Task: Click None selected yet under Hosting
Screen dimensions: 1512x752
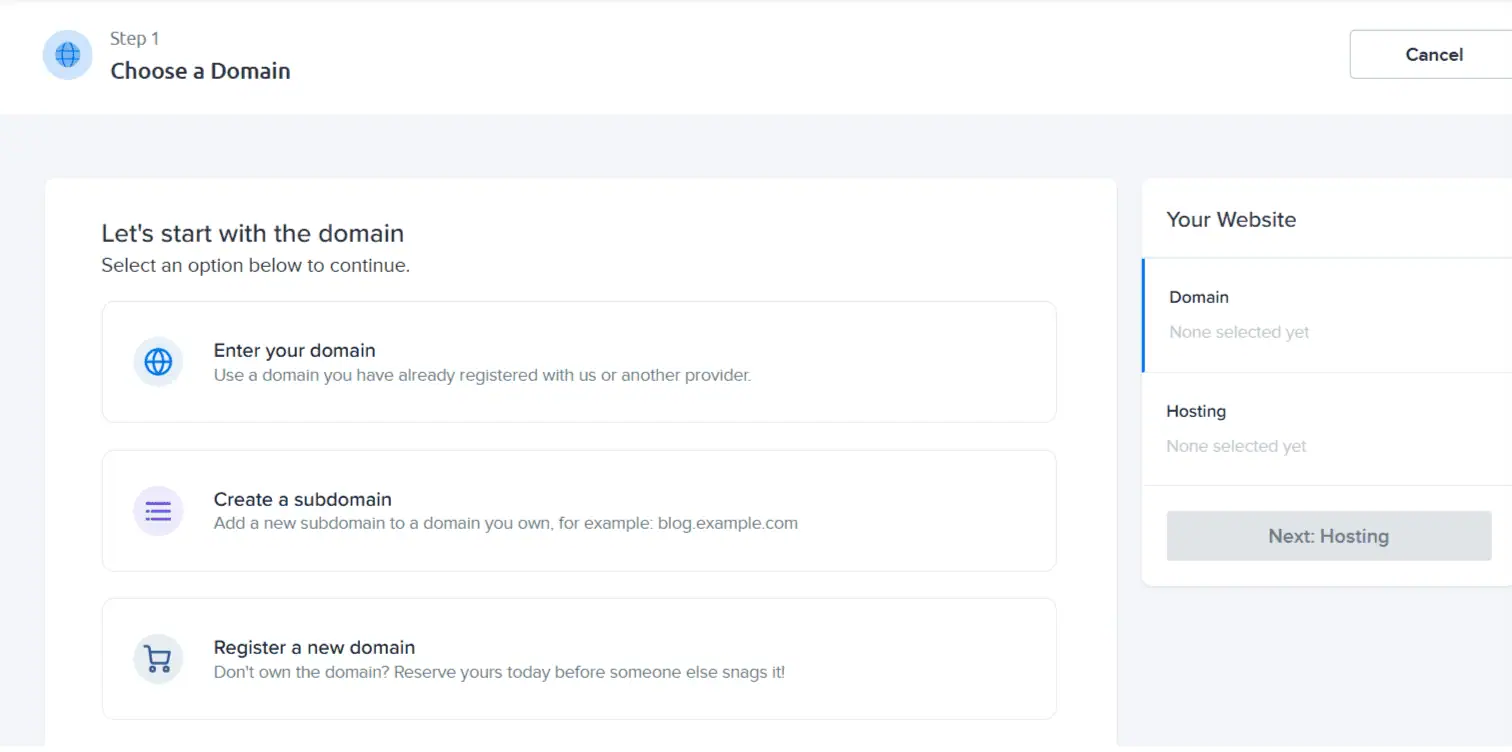Action: point(1236,446)
